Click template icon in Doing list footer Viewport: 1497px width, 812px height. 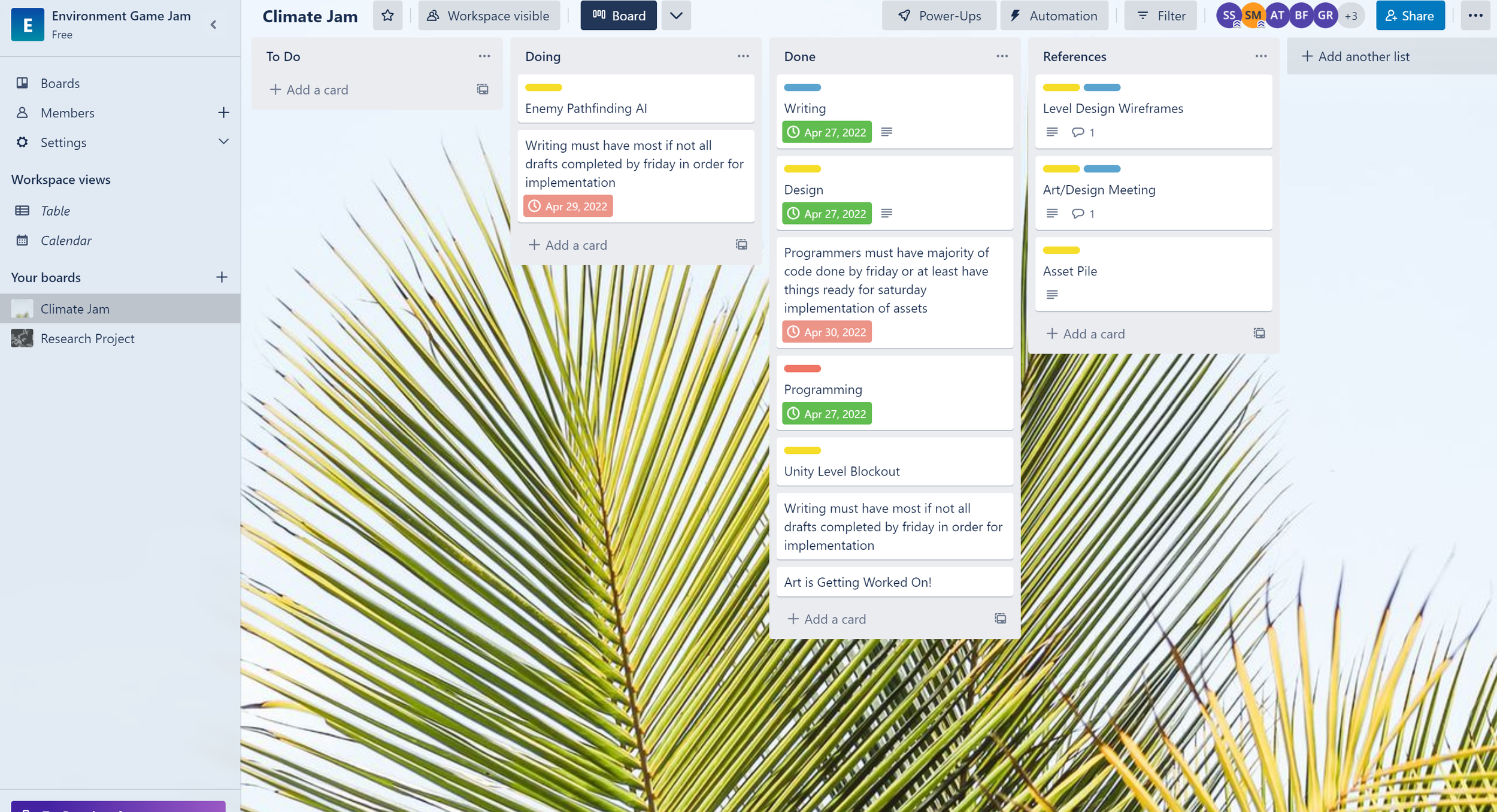(741, 244)
